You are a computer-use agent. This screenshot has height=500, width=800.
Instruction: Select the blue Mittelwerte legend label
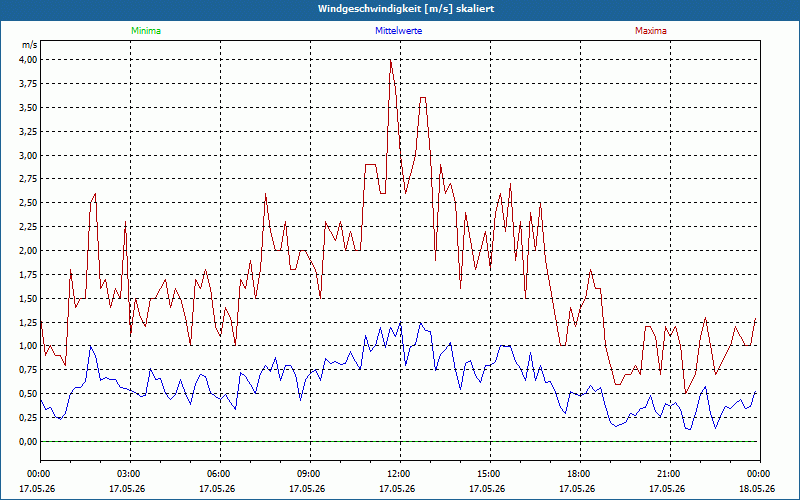pyautogui.click(x=398, y=31)
